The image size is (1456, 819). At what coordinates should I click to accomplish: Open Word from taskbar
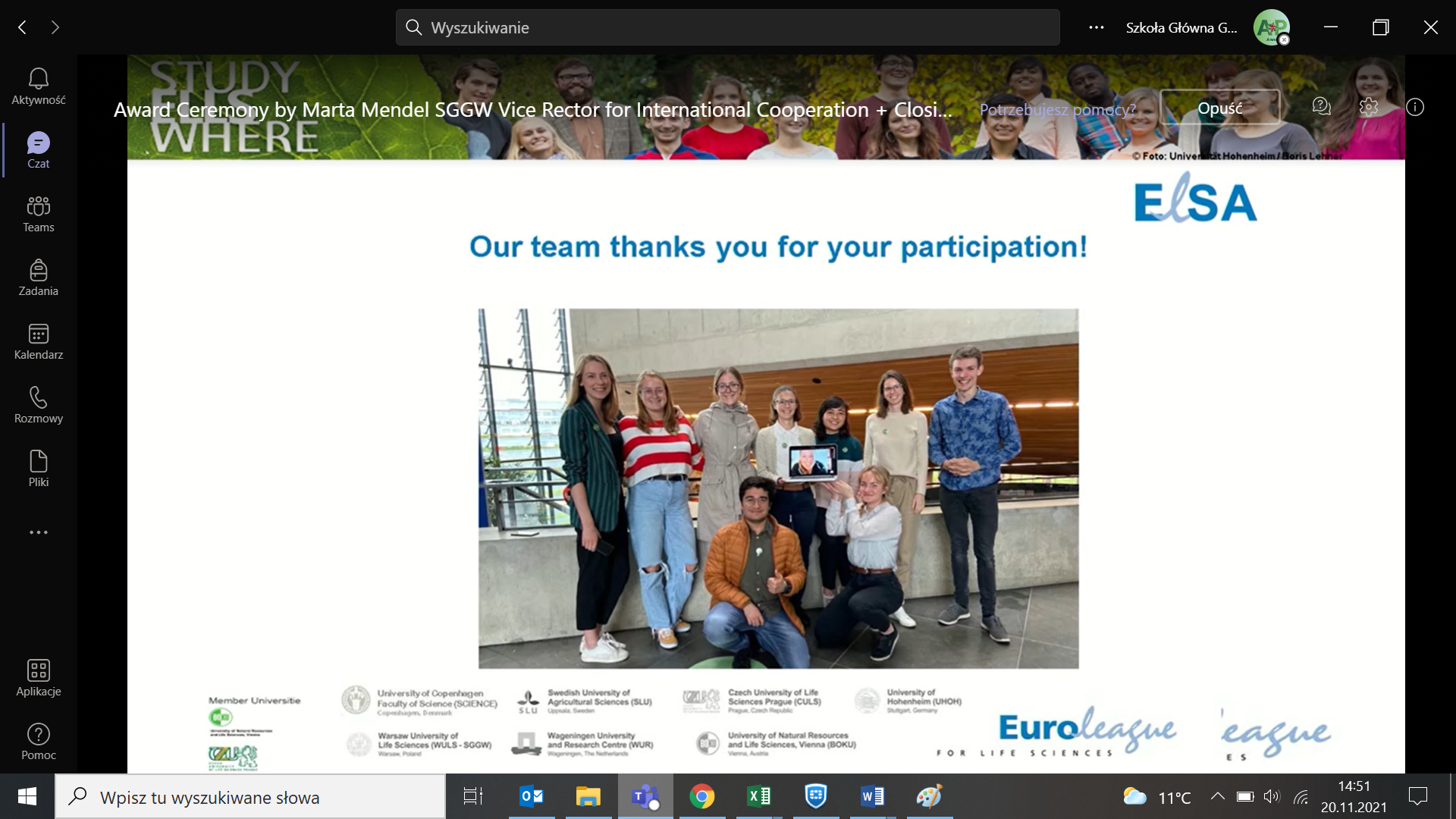(x=873, y=796)
